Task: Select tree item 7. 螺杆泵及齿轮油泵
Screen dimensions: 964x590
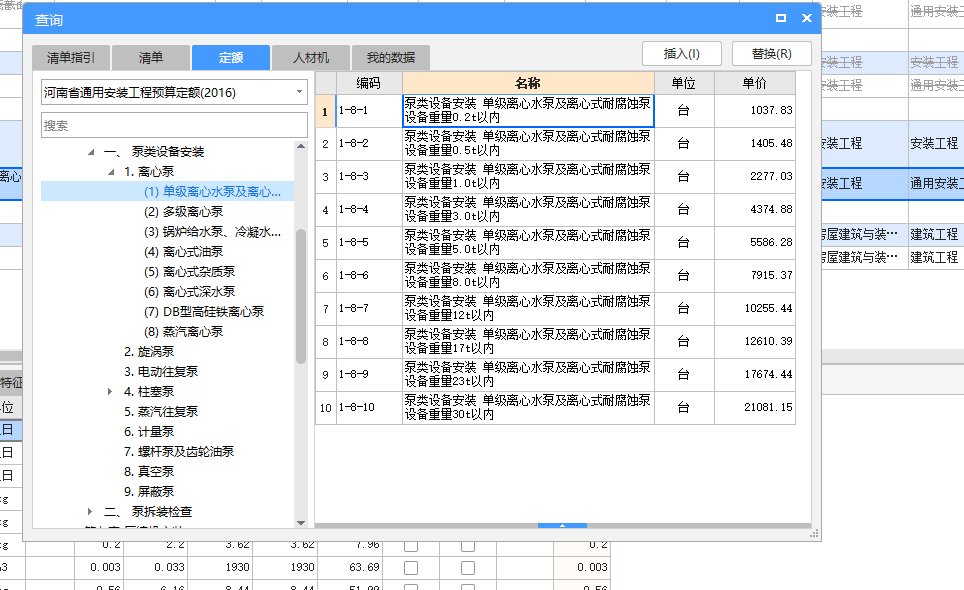Action: click(x=179, y=452)
